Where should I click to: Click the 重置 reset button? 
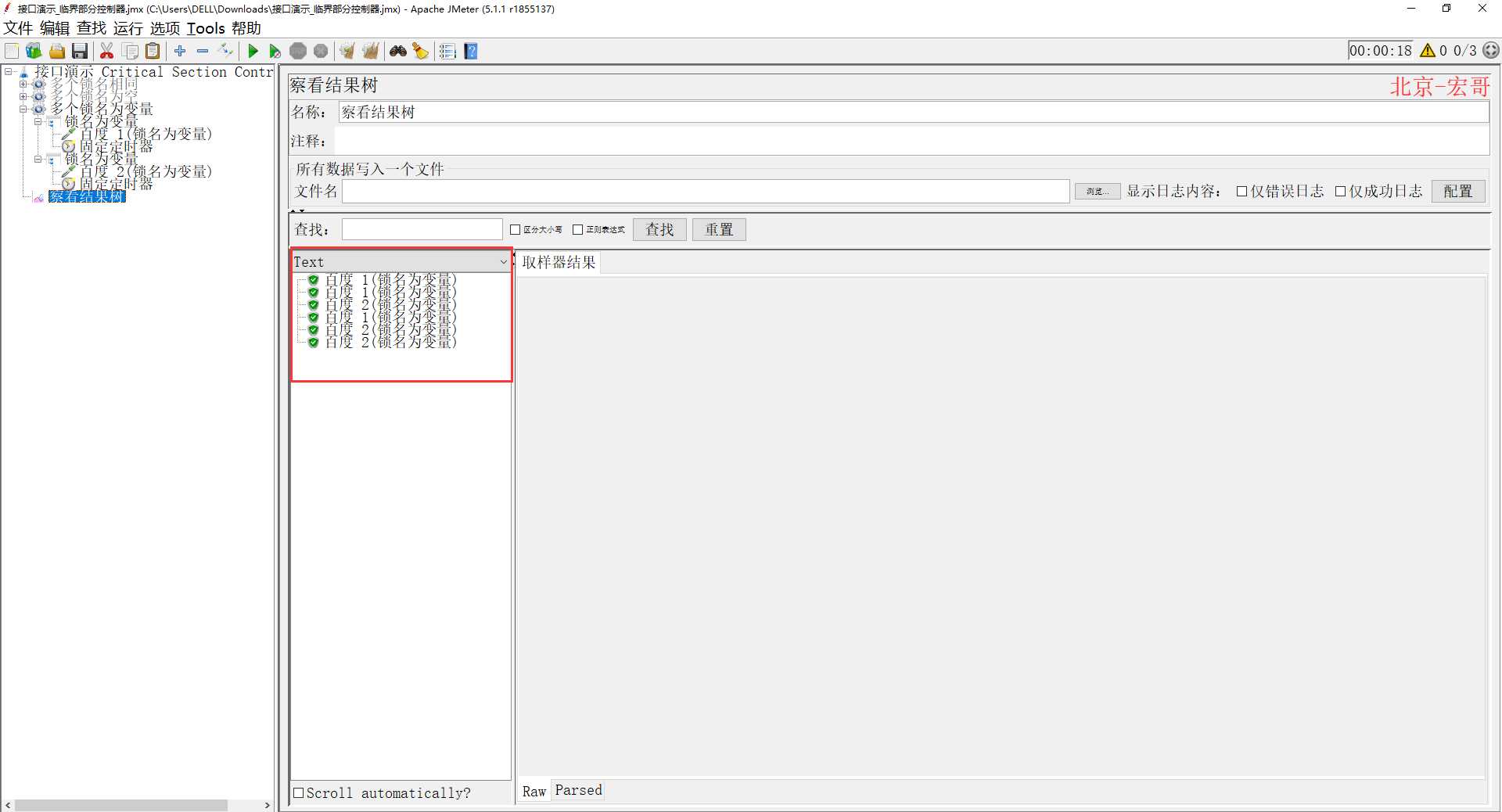(719, 229)
